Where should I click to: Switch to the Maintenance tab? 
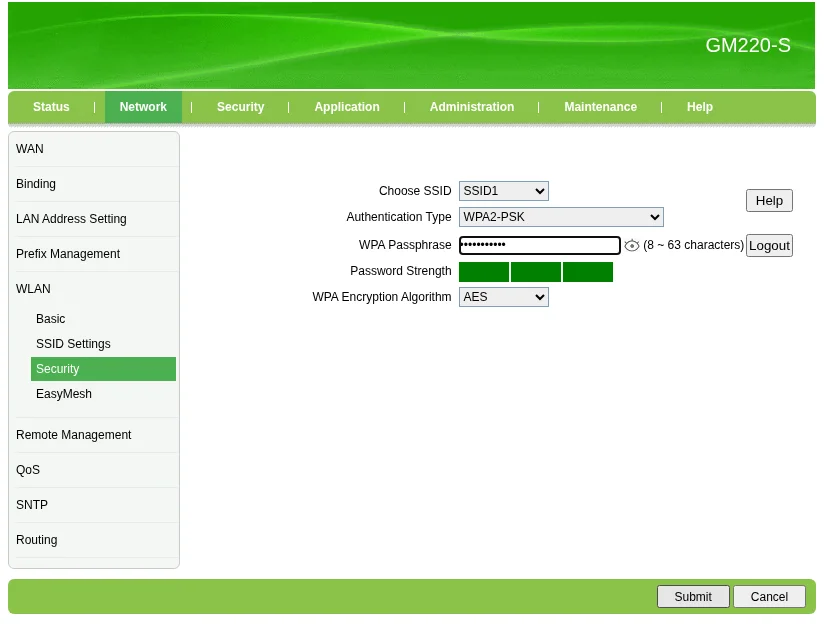(600, 107)
